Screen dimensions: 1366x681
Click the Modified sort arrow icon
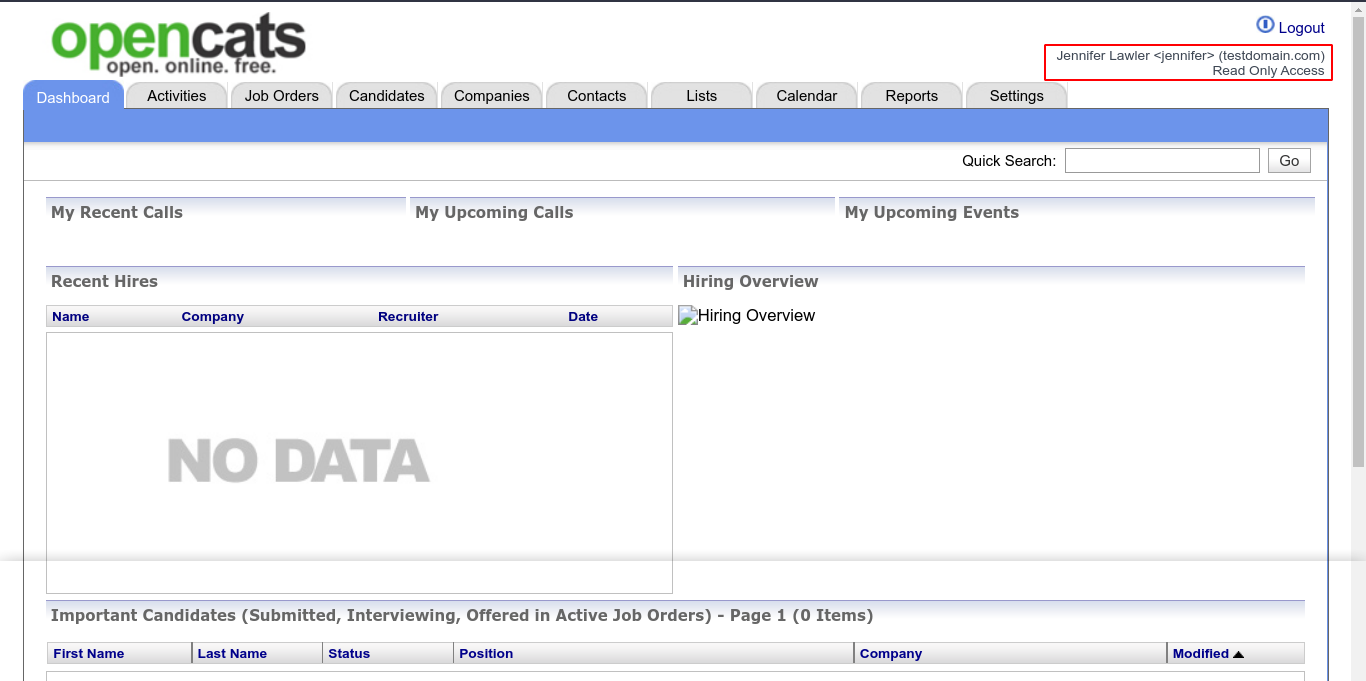[x=1238, y=654]
